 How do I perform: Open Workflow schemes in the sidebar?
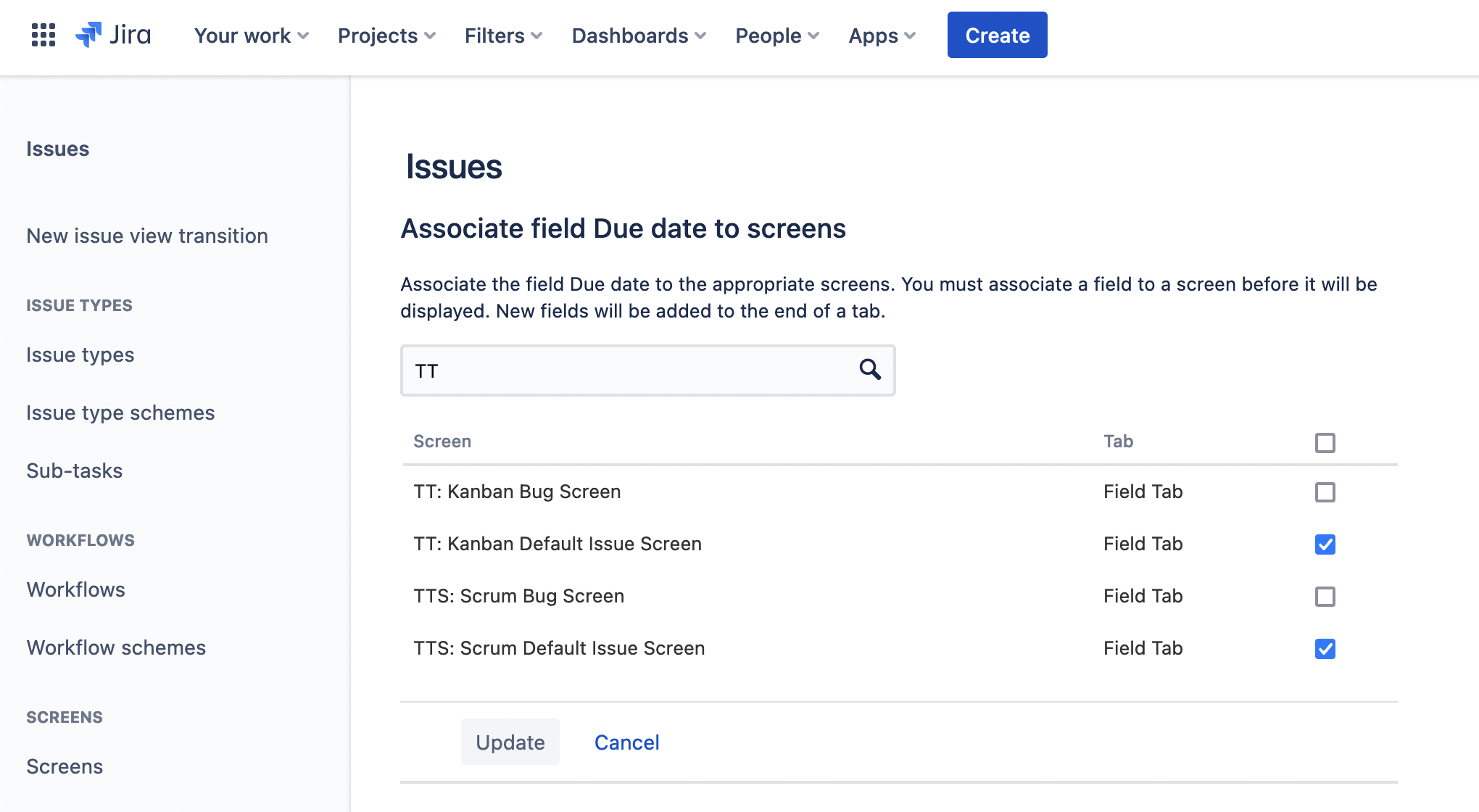pos(116,647)
